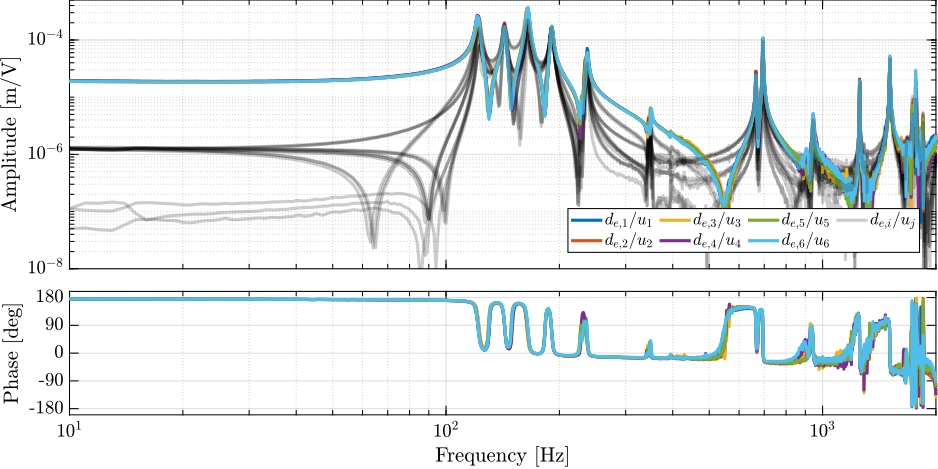Select the d_e,2/u_2 legend label text
938x469 pixels.
coord(626,241)
